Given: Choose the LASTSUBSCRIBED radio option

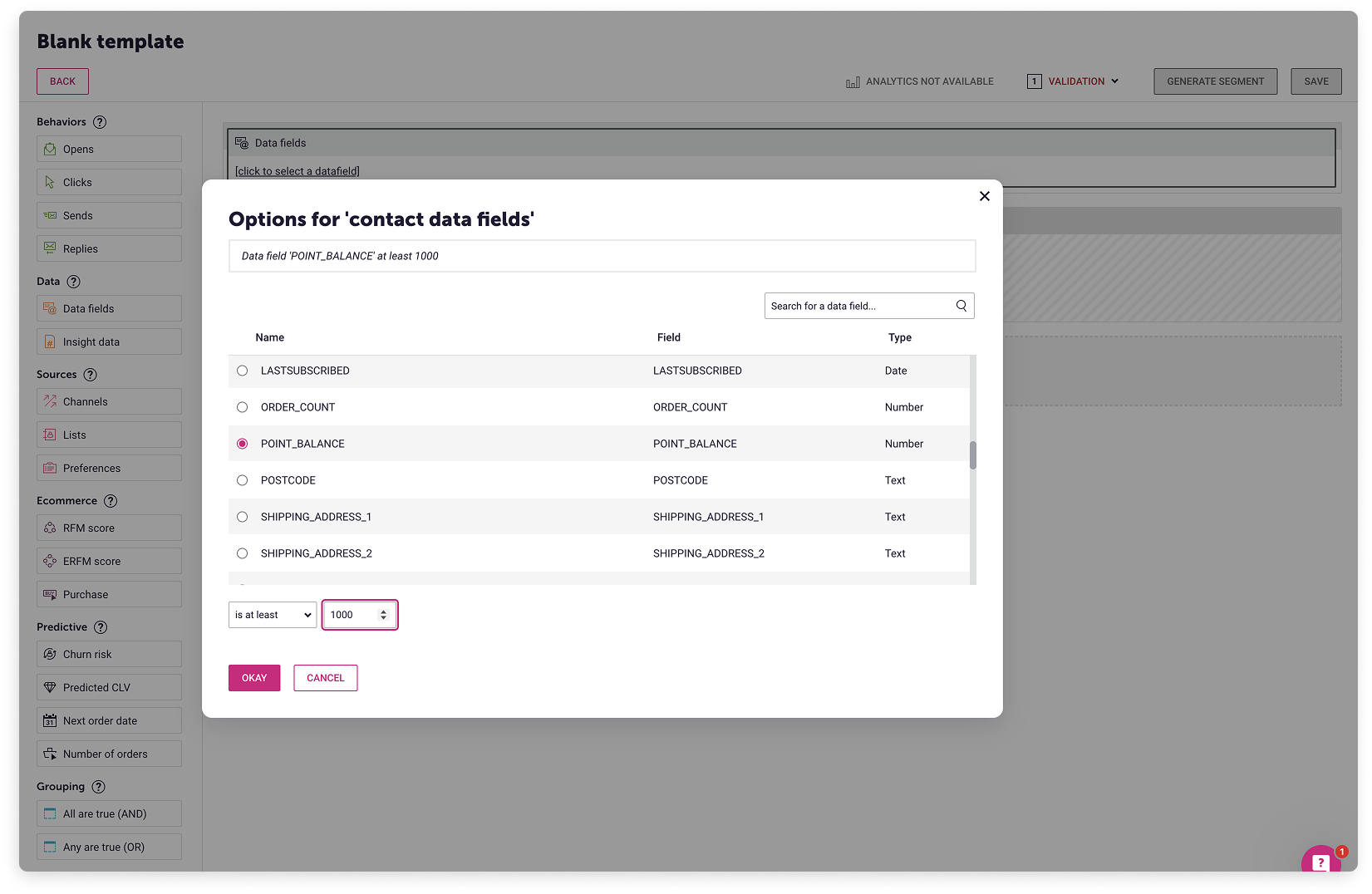Looking at the screenshot, I should coord(242,371).
